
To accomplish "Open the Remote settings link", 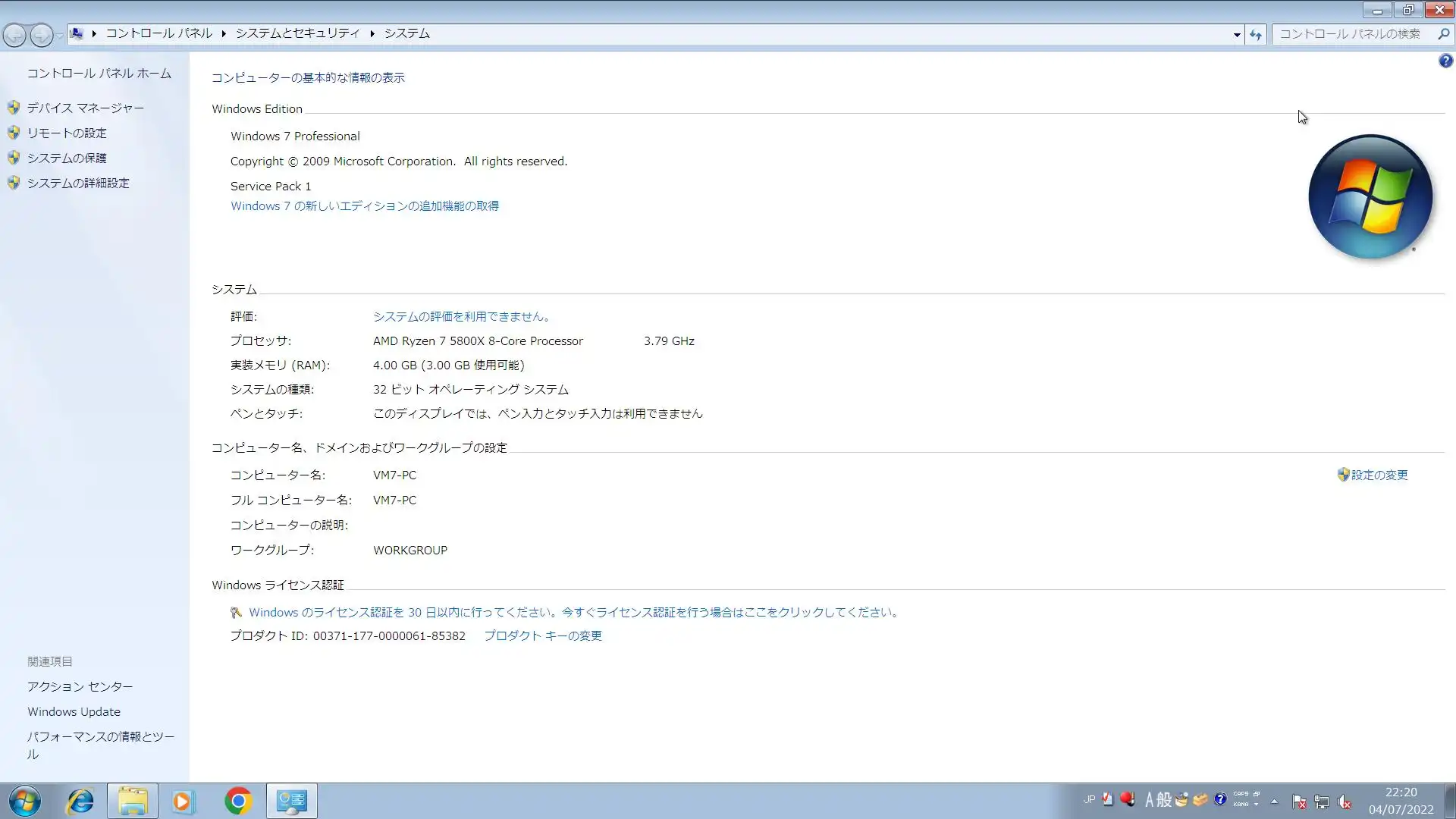I will tap(67, 133).
